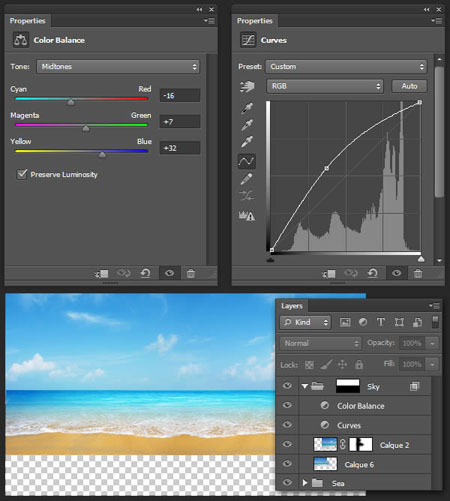
Task: Filter layers by type layers icon
Action: pyautogui.click(x=381, y=322)
